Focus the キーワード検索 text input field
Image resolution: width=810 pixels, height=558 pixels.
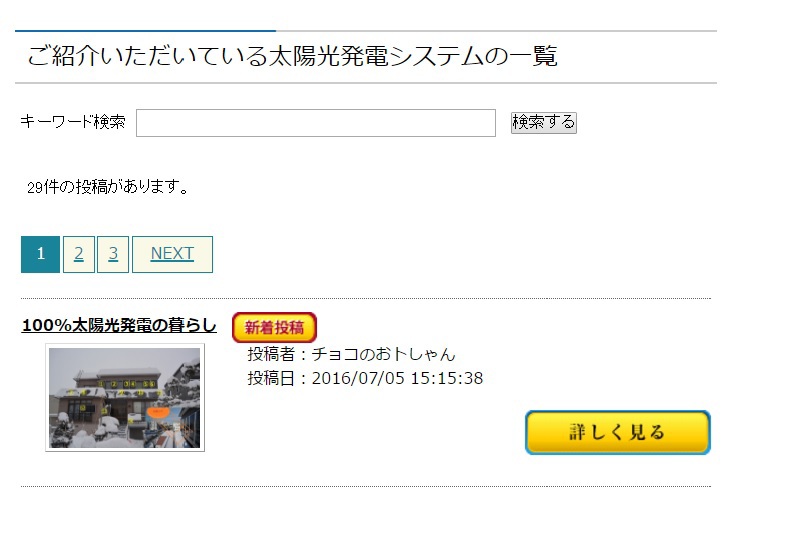(316, 123)
